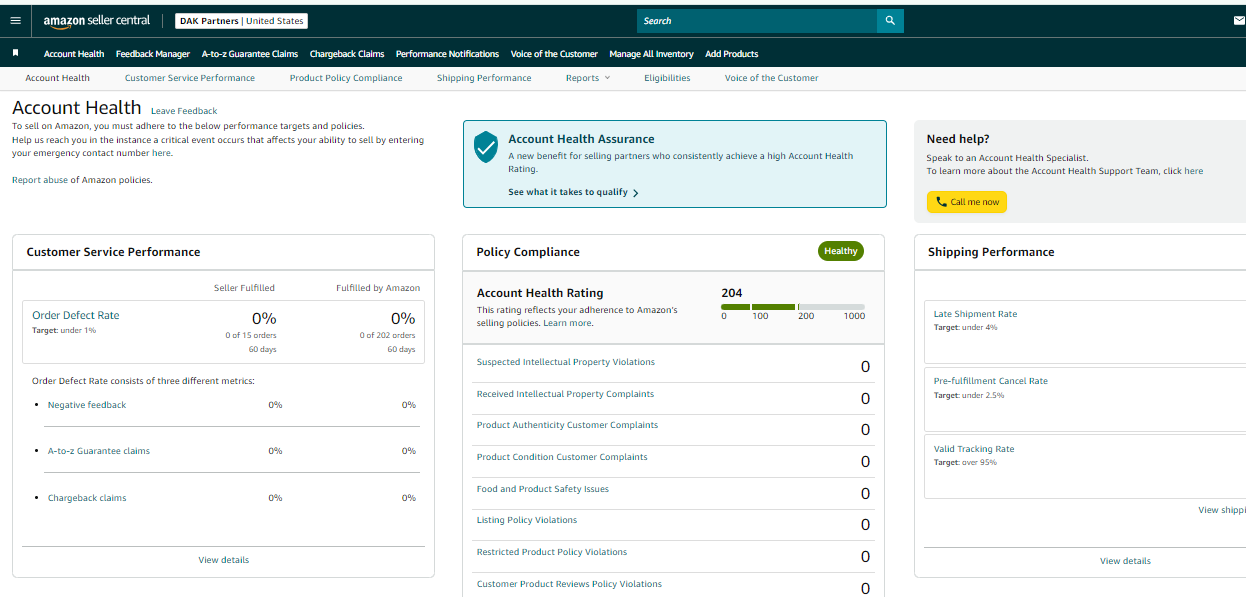Viewport: 1246px width, 597px height.
Task: Open the hamburger main menu
Action: pyautogui.click(x=15, y=20)
